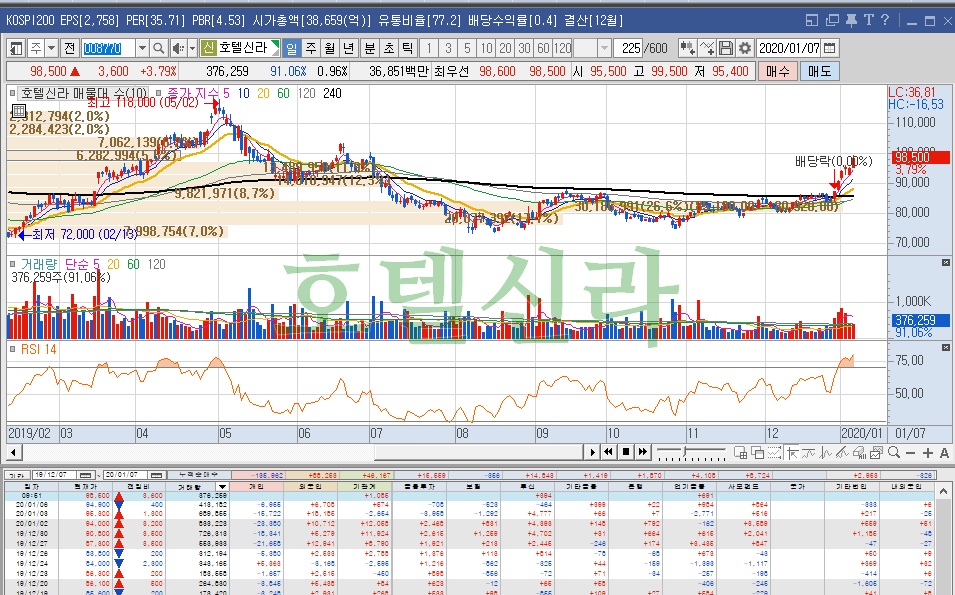This screenshot has height=595, width=955.
Task: Open end date picker for 20/01/07
Action: (157, 475)
